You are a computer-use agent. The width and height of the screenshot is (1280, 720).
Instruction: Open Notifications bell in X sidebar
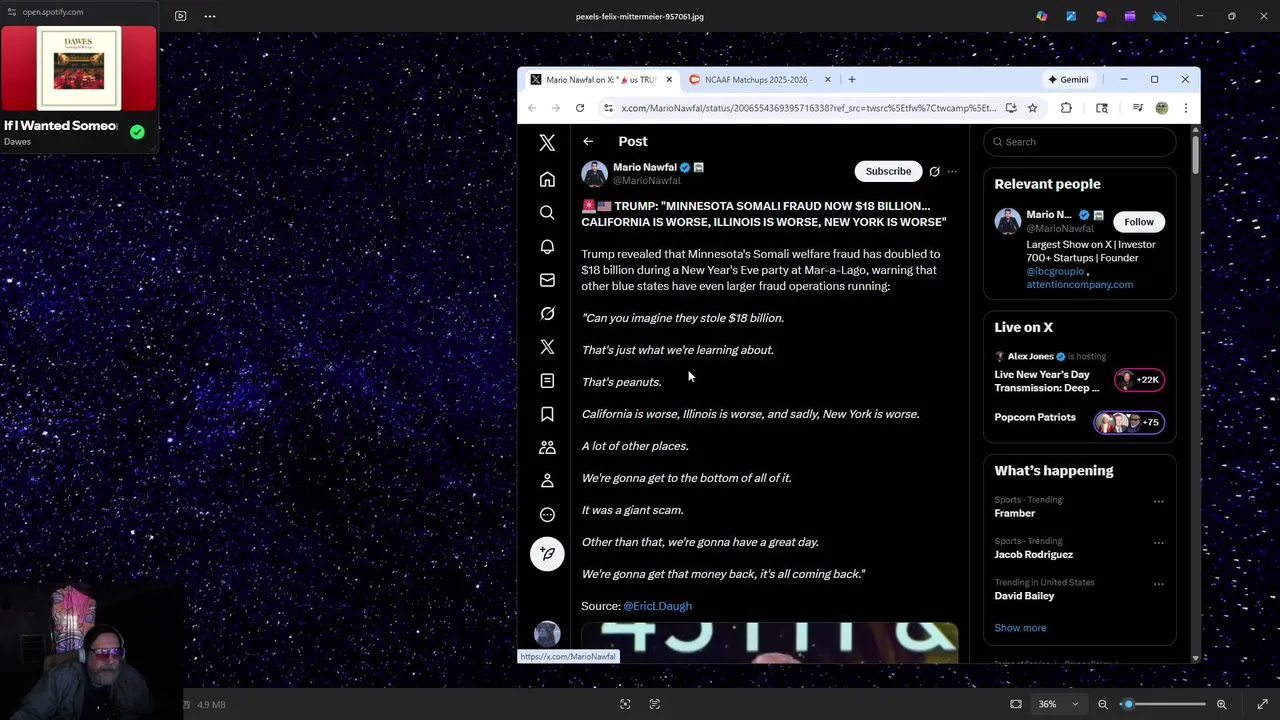[x=547, y=246]
